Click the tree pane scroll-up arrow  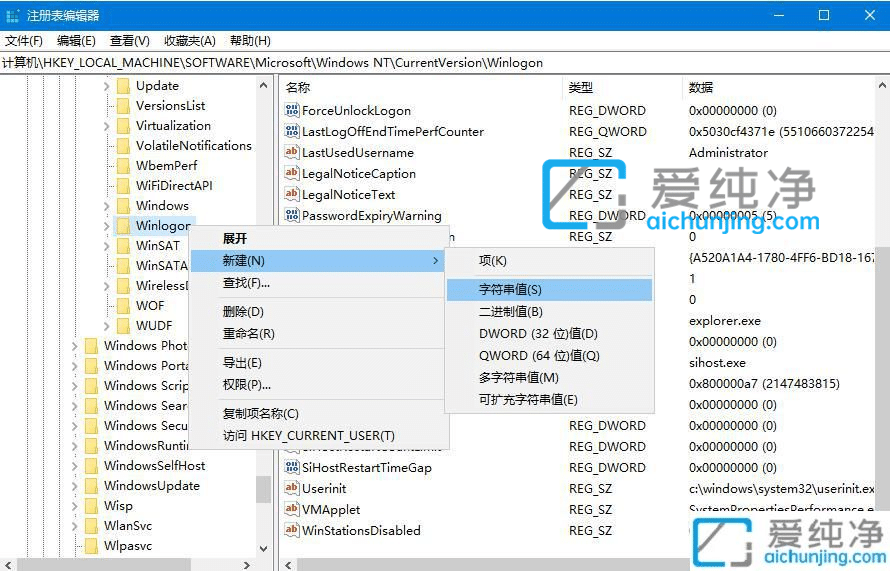(x=263, y=85)
